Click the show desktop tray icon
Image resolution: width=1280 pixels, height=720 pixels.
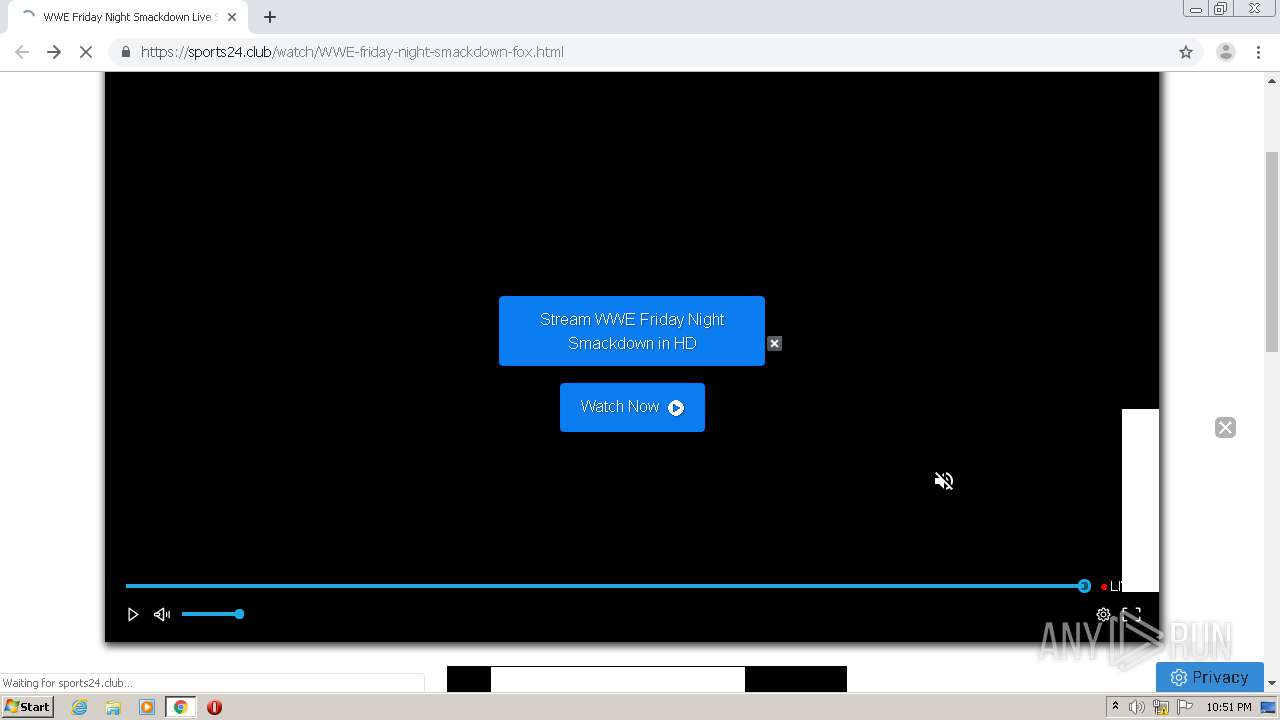[x=1268, y=707]
